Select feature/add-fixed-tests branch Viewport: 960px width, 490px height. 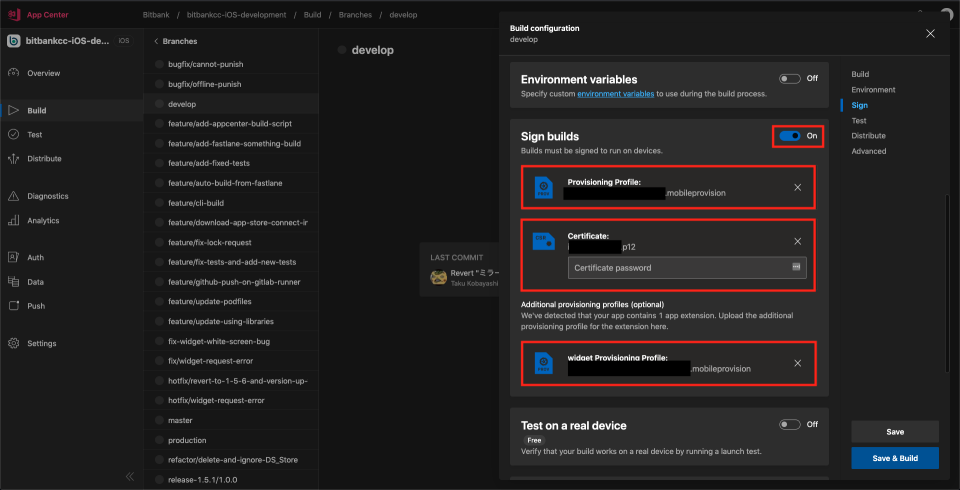coord(231,164)
